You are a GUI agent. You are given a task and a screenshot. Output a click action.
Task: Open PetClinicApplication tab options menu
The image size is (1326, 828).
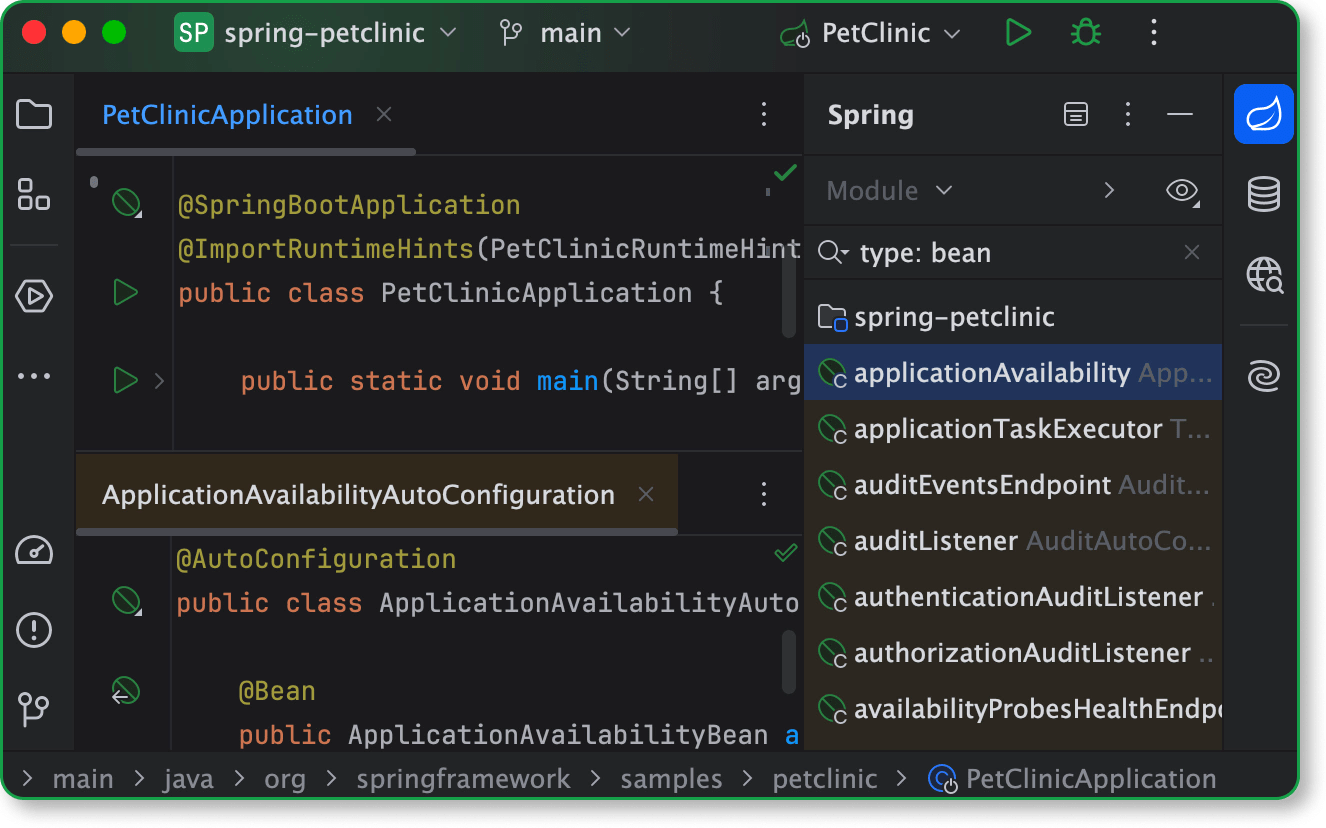[764, 114]
